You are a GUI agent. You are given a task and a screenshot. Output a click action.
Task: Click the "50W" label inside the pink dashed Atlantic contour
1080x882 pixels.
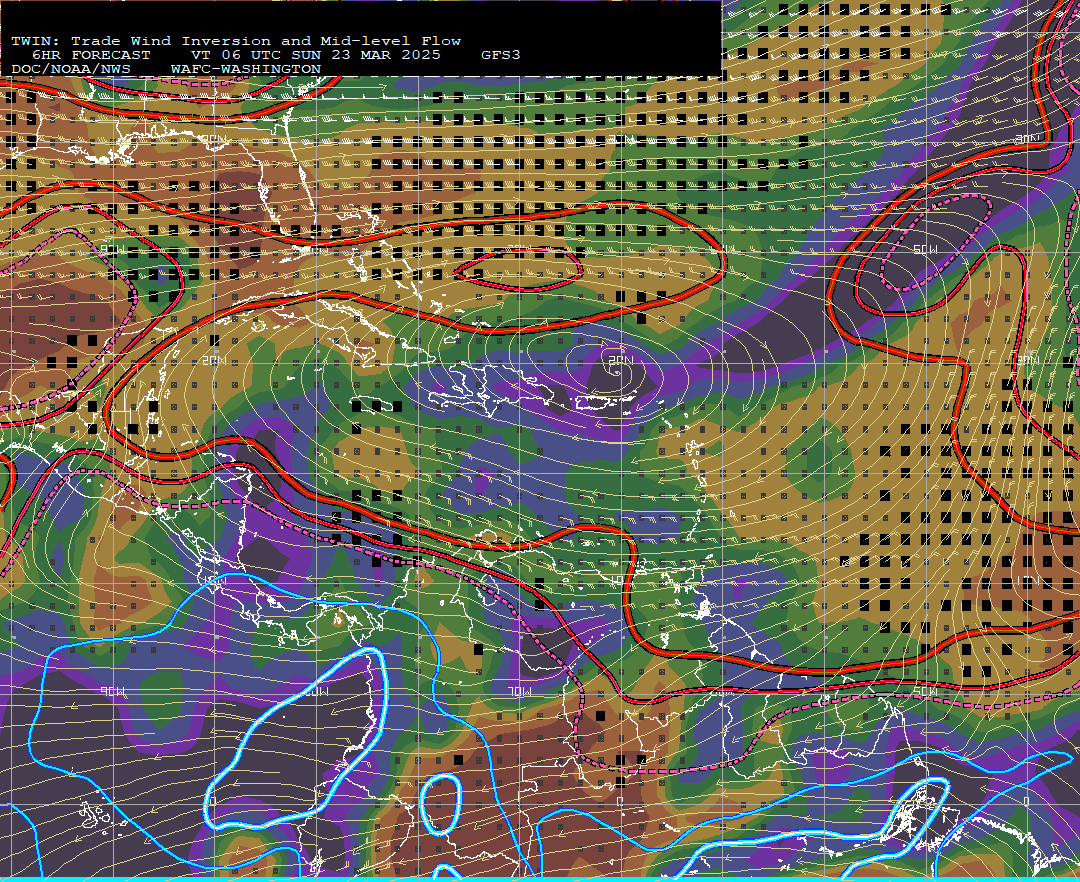925,249
